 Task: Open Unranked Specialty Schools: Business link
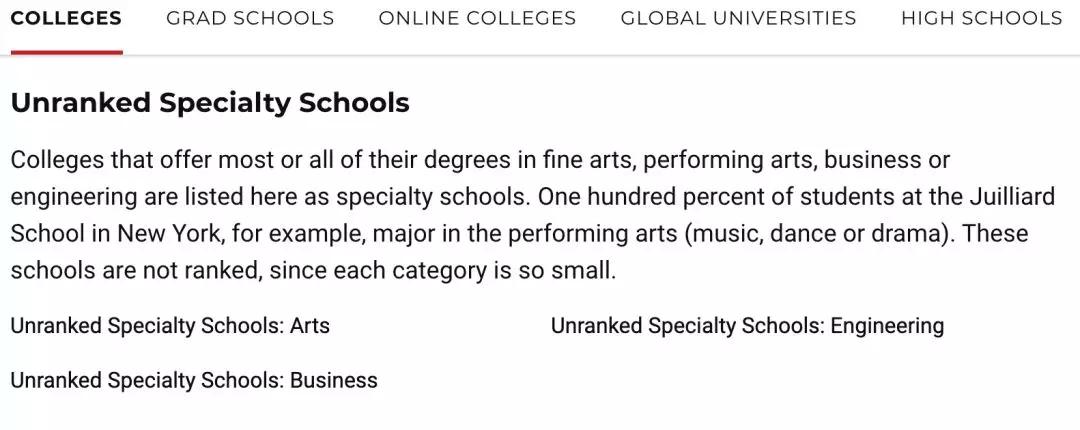[194, 380]
